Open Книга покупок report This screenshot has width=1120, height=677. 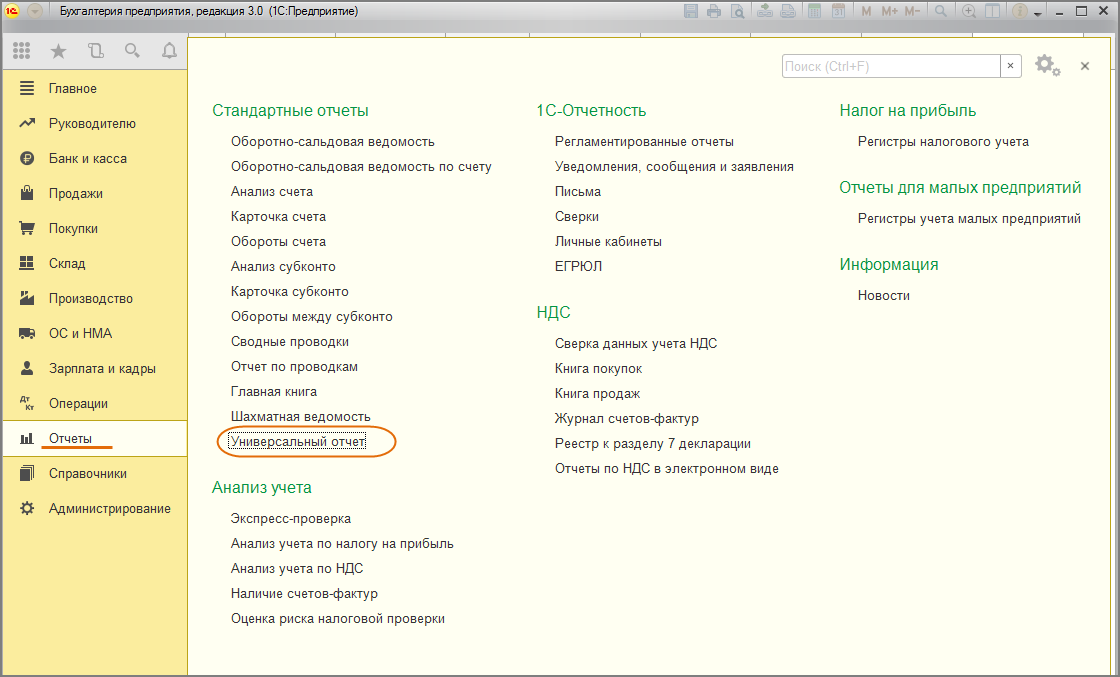pyautogui.click(x=598, y=369)
